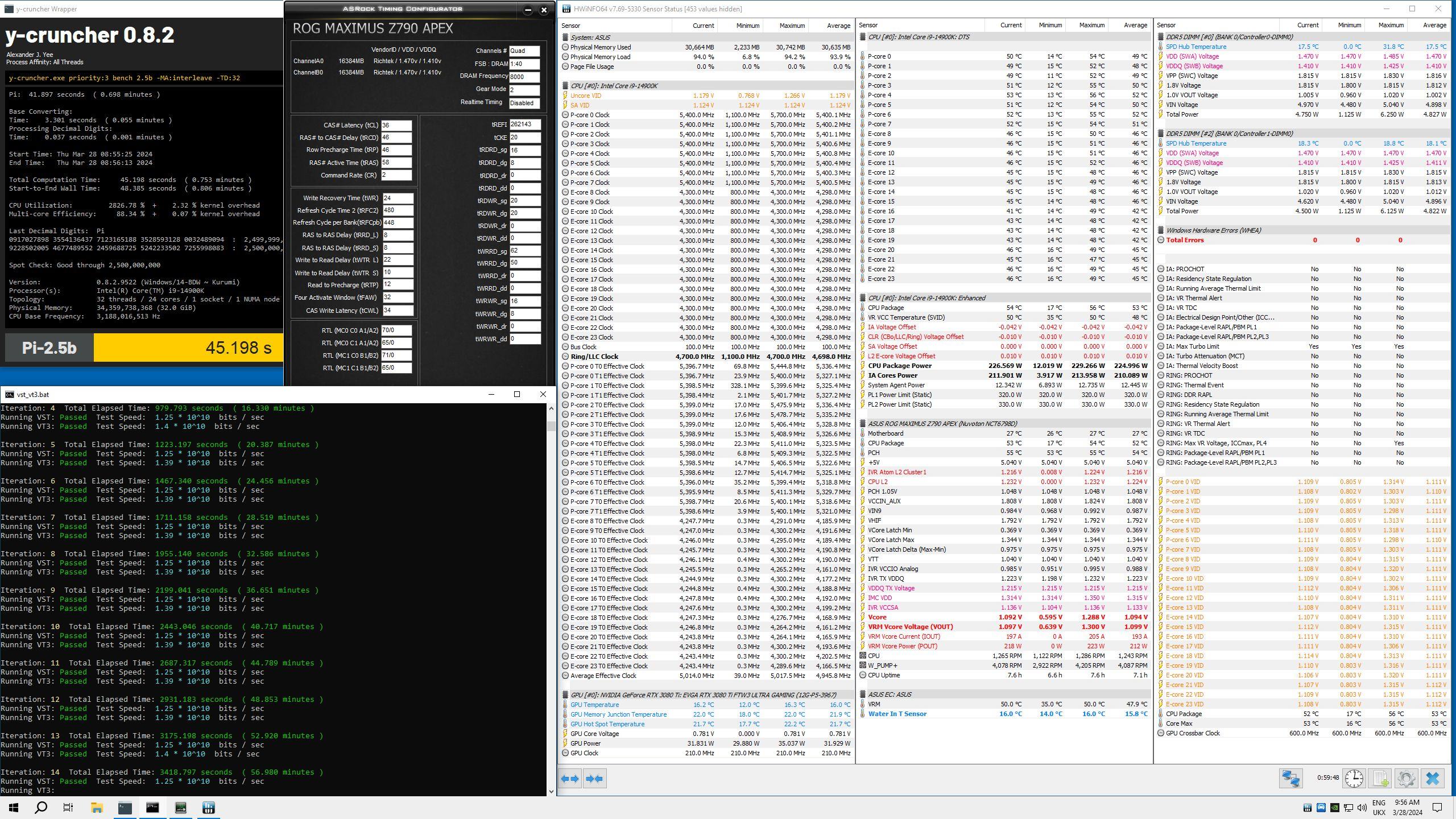Close sensors with the blue X button
This screenshot has height=819, width=1456.
point(1432,778)
